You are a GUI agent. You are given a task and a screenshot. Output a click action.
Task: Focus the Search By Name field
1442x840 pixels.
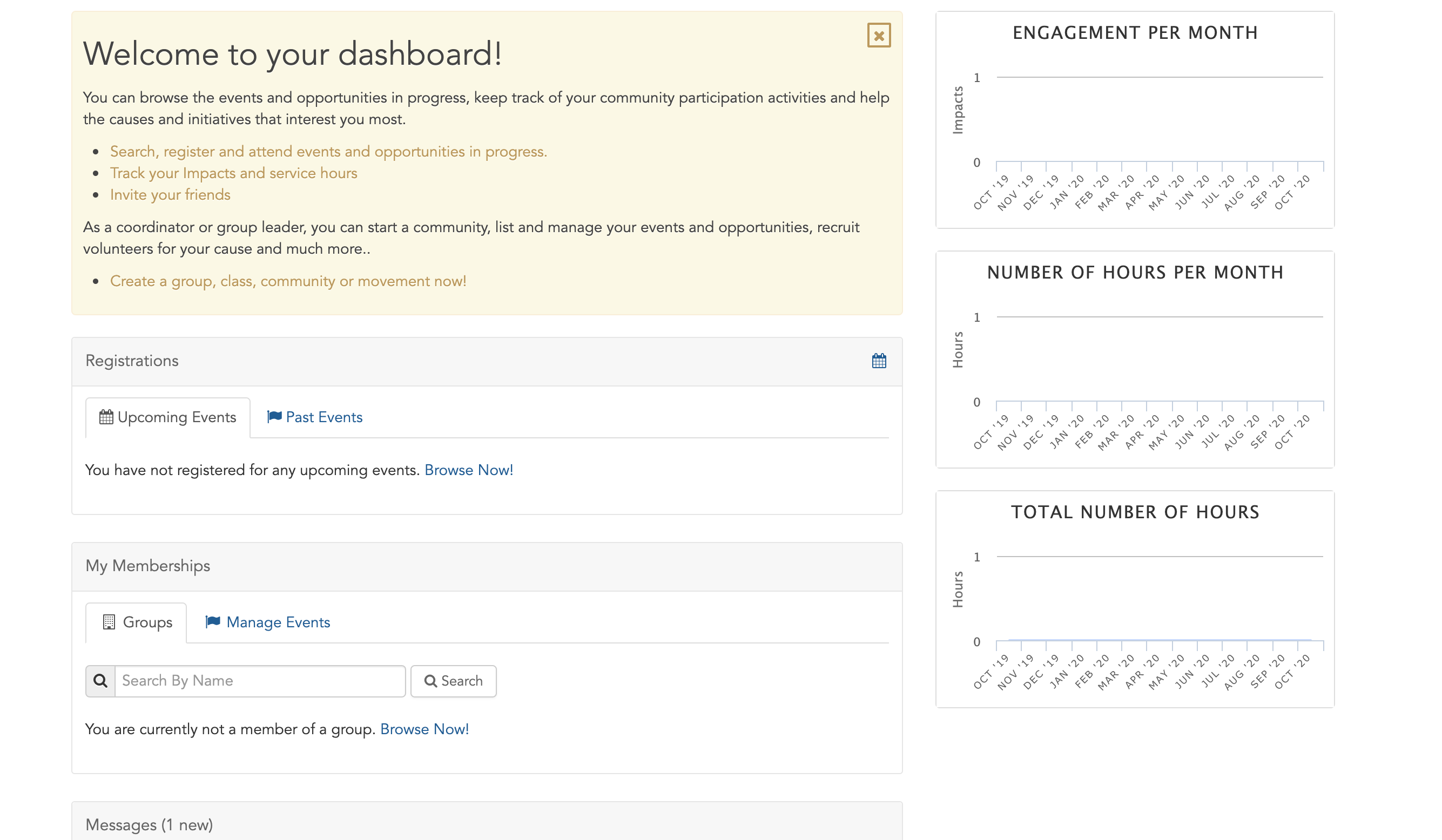[x=260, y=681]
